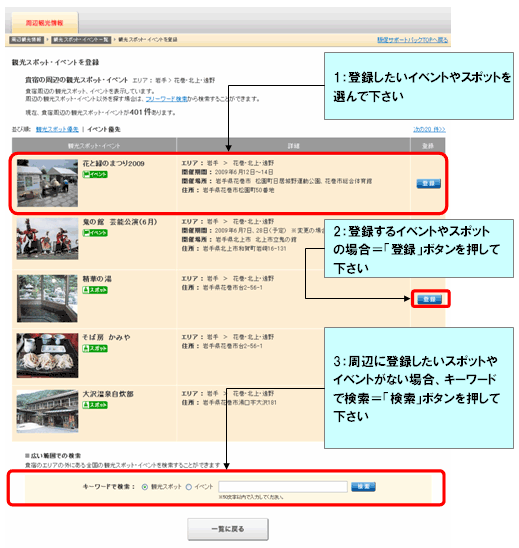Click the イベント tag under 花と緑のまつり2009
The image size is (519, 548).
(x=95, y=174)
